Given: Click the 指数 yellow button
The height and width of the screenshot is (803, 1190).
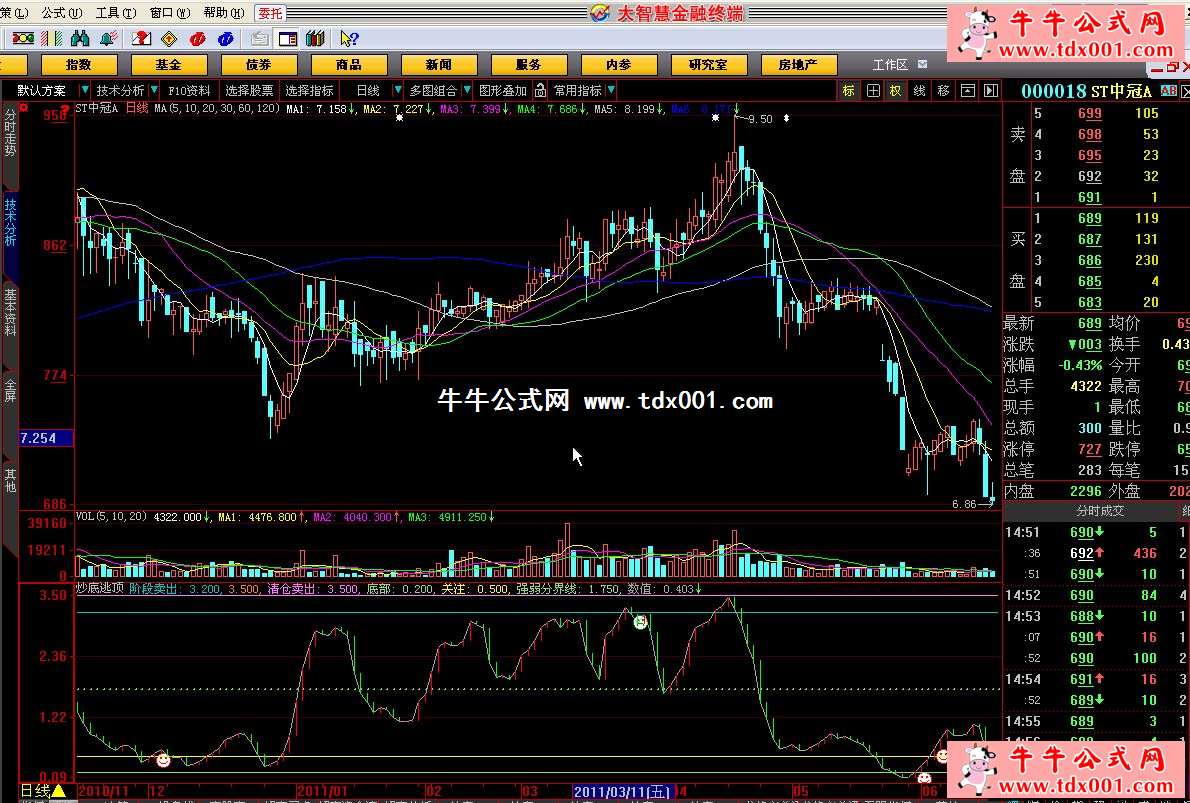Looking at the screenshot, I should click(79, 65).
